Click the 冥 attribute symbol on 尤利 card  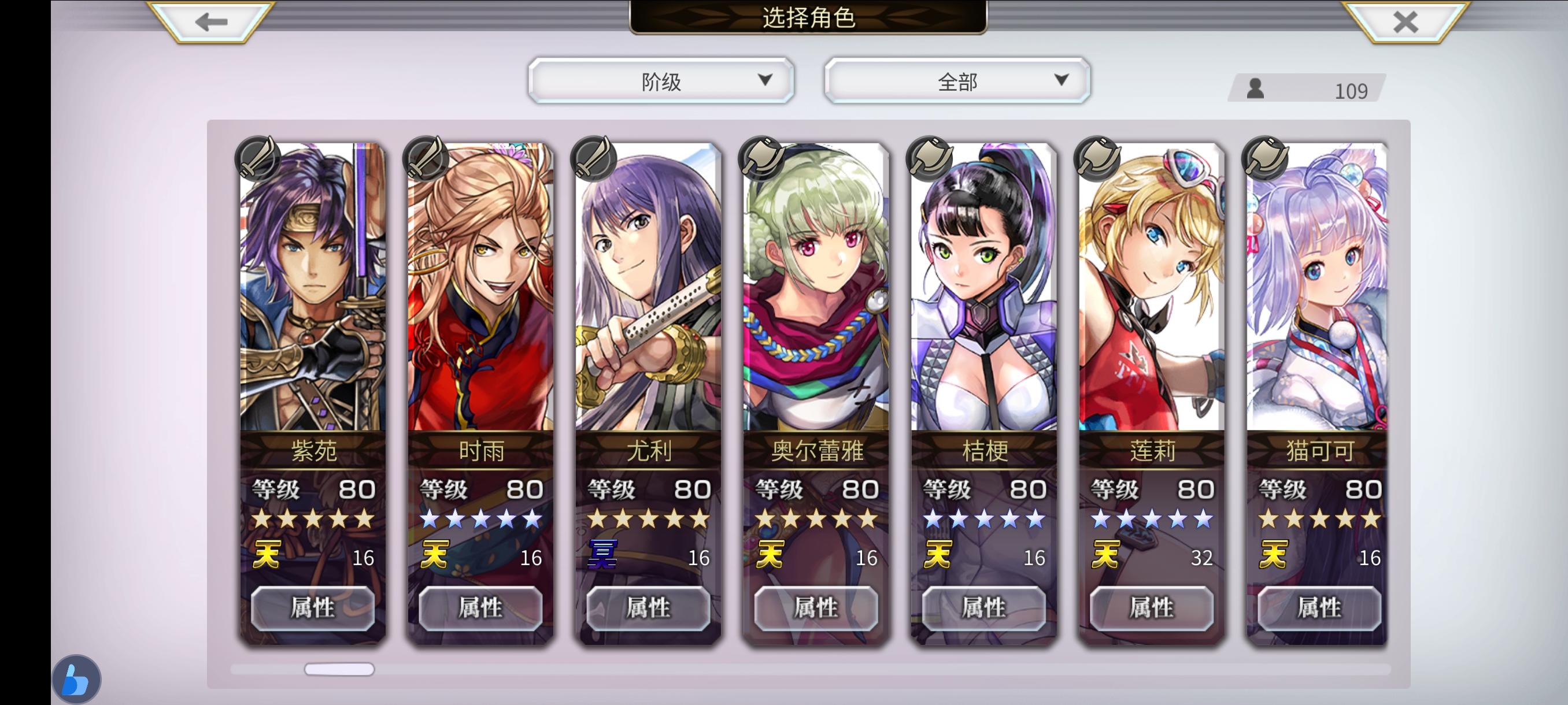[602, 555]
